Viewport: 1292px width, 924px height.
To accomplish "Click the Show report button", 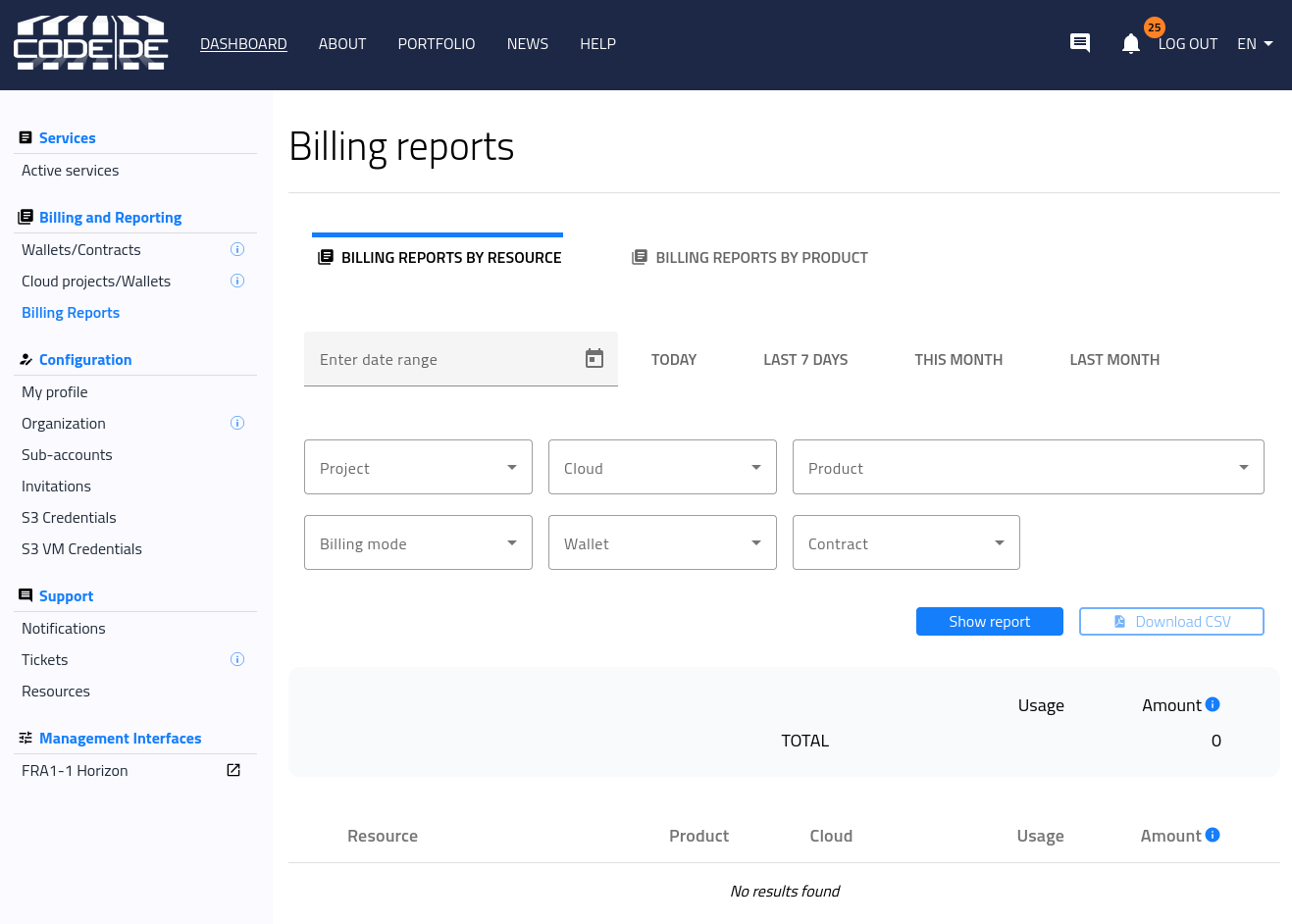I will click(989, 622).
